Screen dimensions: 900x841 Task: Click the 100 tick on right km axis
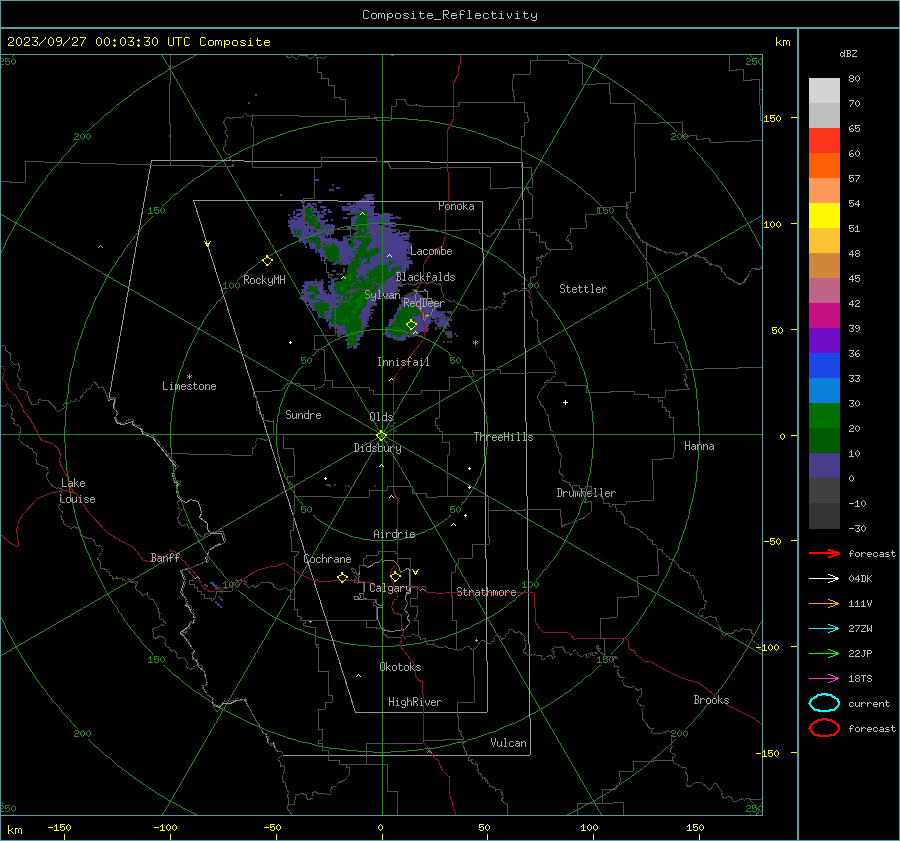pyautogui.click(x=773, y=224)
